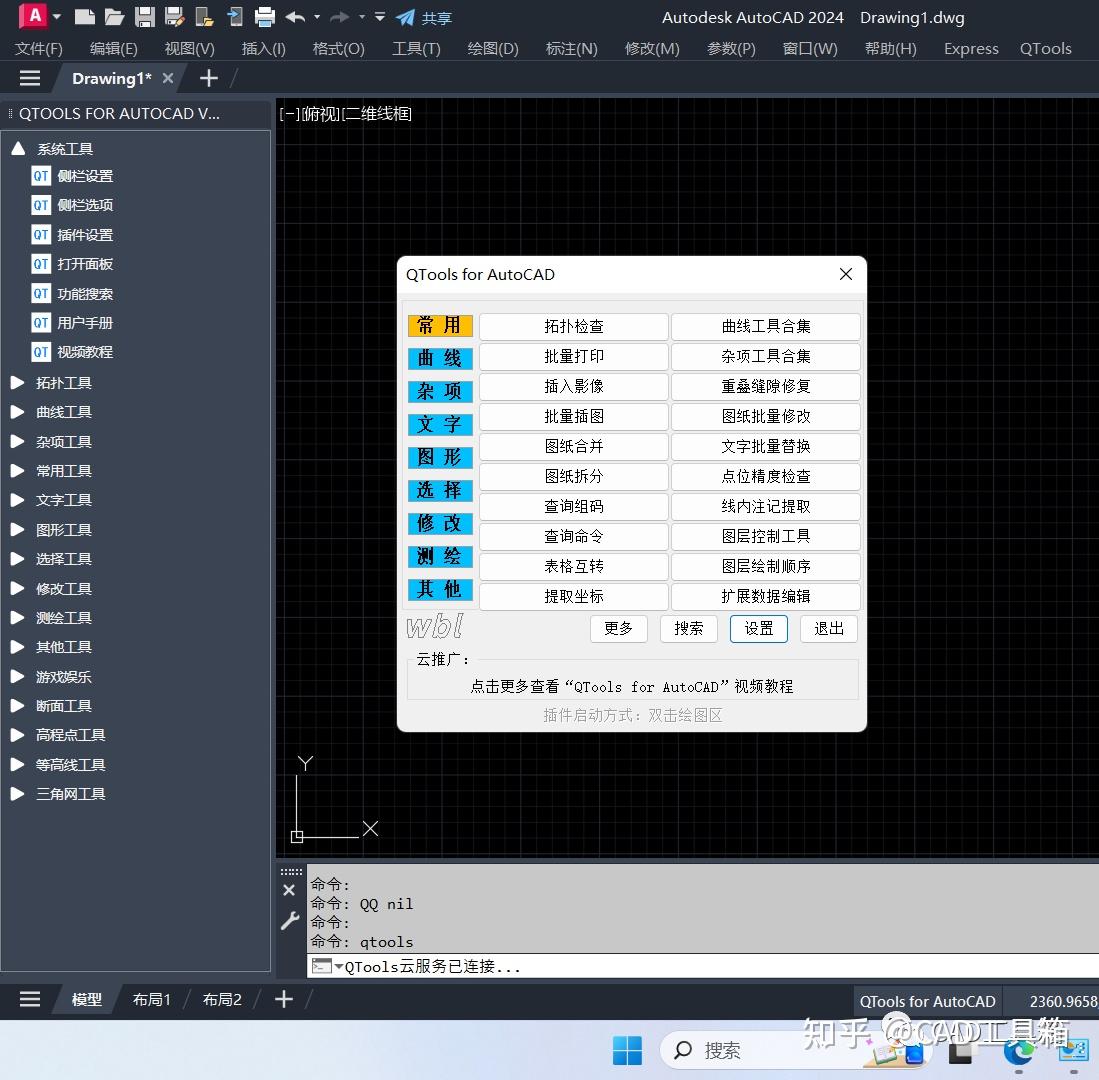
Task: Activate QTools for AutoCAD in the status bar
Action: tap(926, 1000)
